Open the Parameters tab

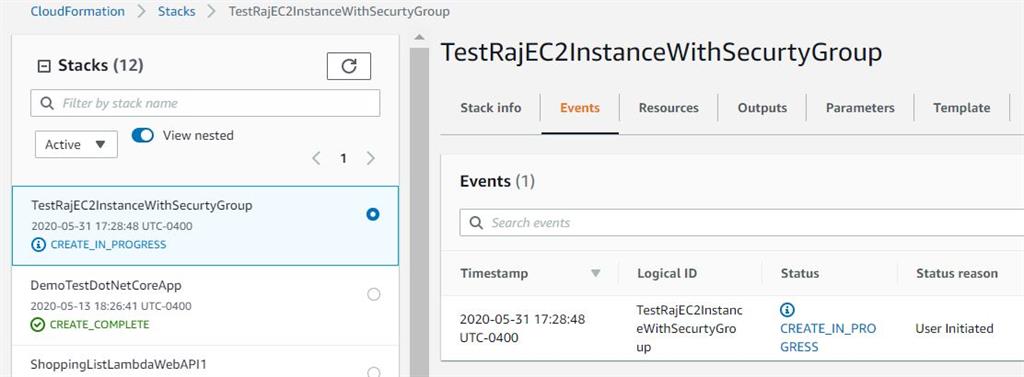point(860,108)
